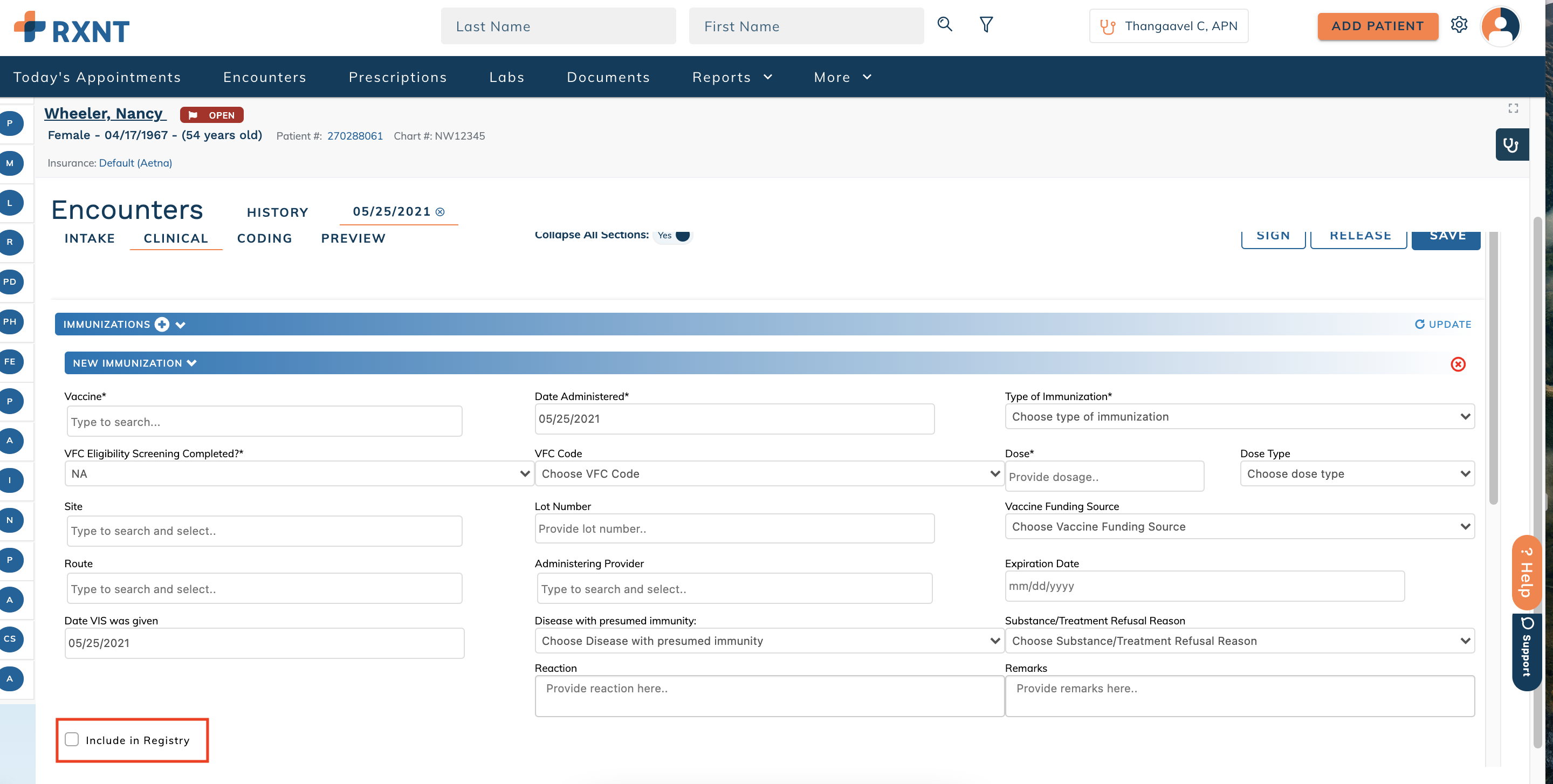Open the Default (Aetna) insurance link
Viewport: 1553px width, 784px height.
136,163
